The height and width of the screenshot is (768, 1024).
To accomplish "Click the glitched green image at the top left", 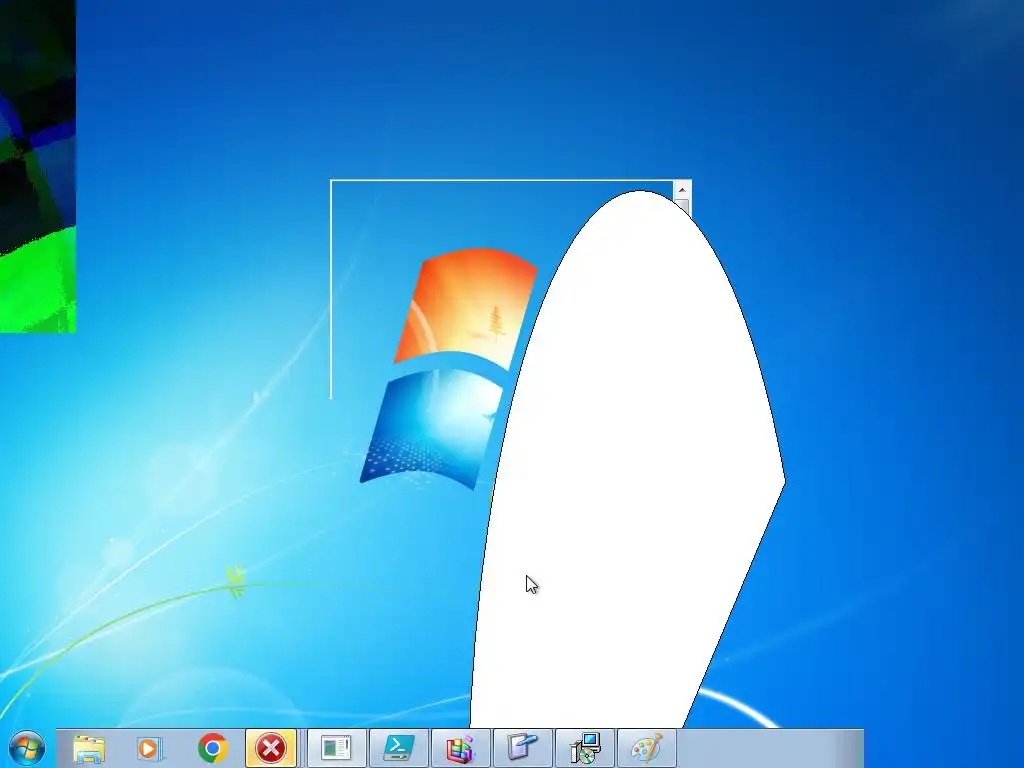I will click(x=38, y=166).
